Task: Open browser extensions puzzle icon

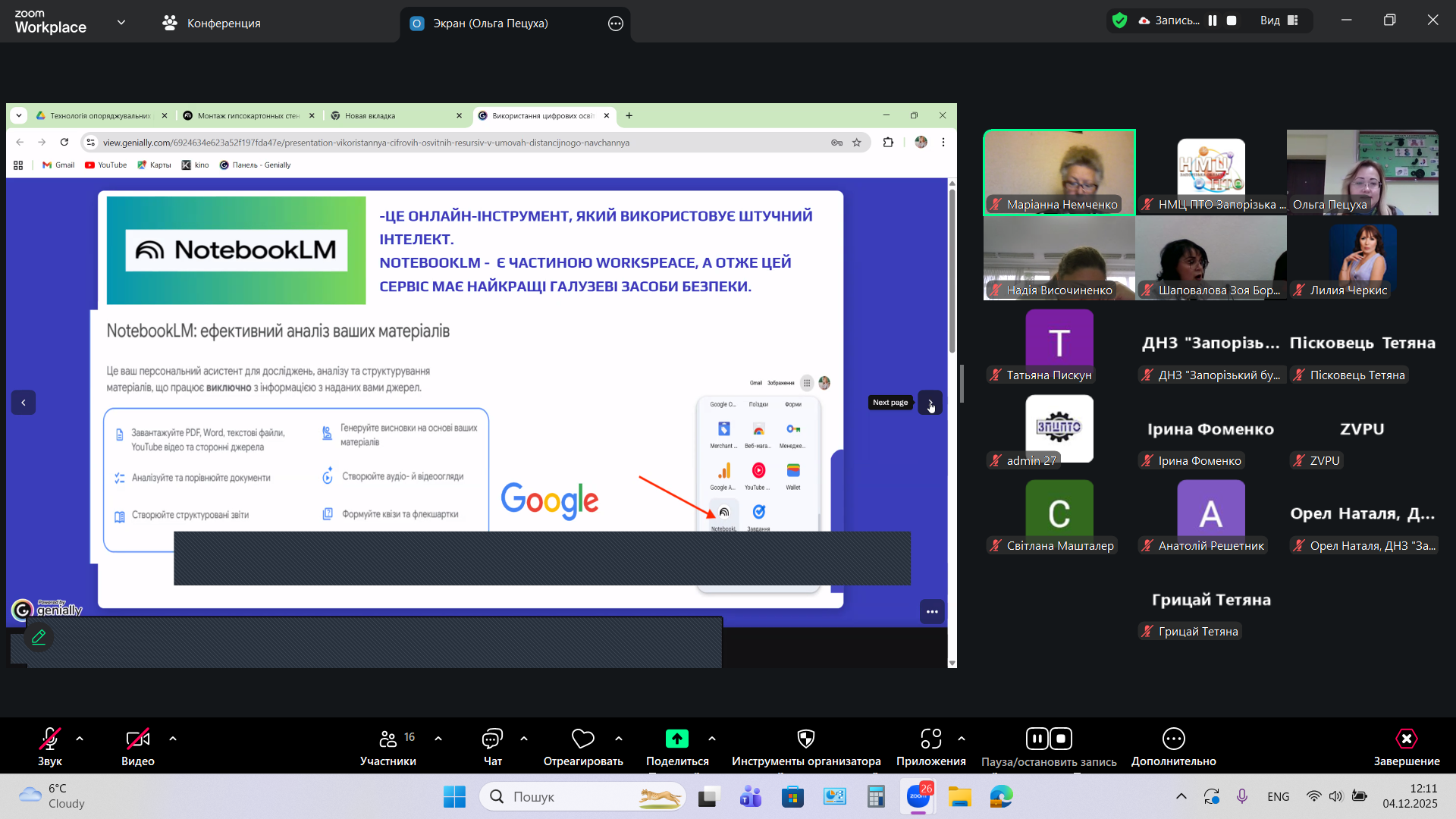Action: point(888,143)
